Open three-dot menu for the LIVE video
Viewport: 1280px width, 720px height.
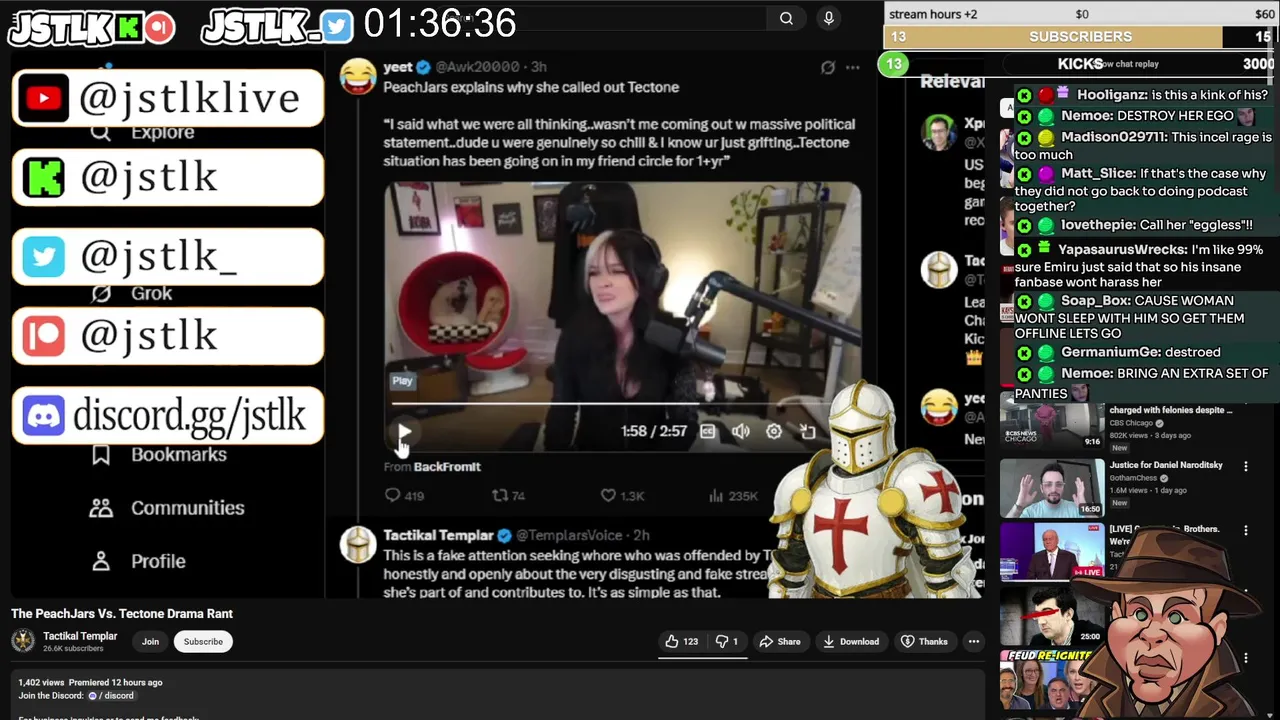point(1246,530)
